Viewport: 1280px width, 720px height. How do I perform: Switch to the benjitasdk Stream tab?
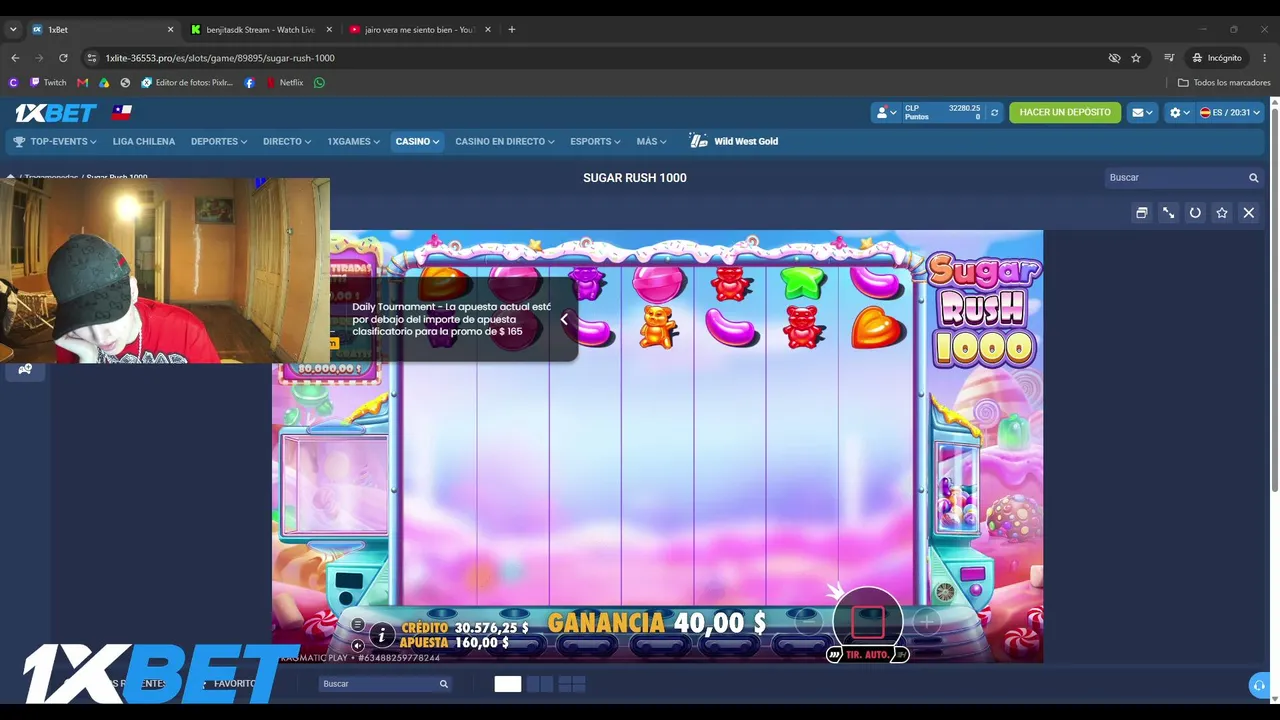260,30
